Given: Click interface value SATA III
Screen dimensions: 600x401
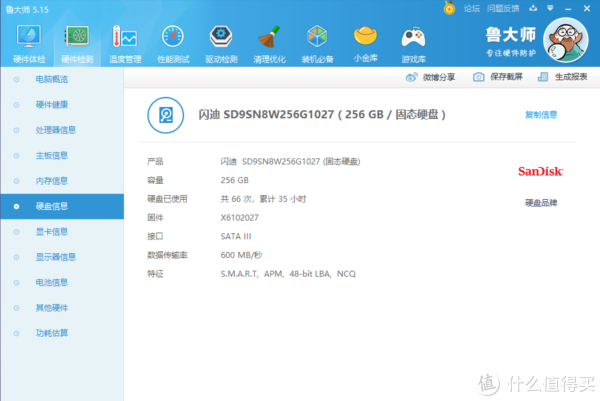Looking at the screenshot, I should click(236, 236).
